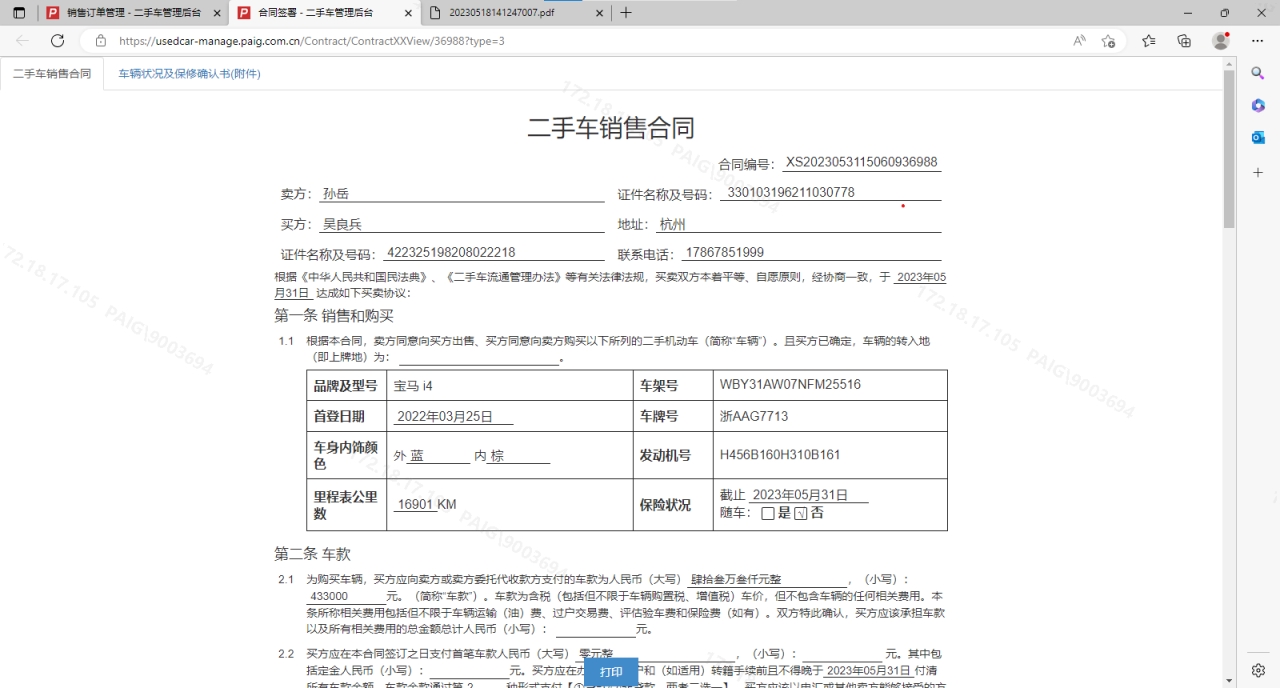Open sidebar search icon
Screen dimensions: 1280x688
click(1258, 73)
